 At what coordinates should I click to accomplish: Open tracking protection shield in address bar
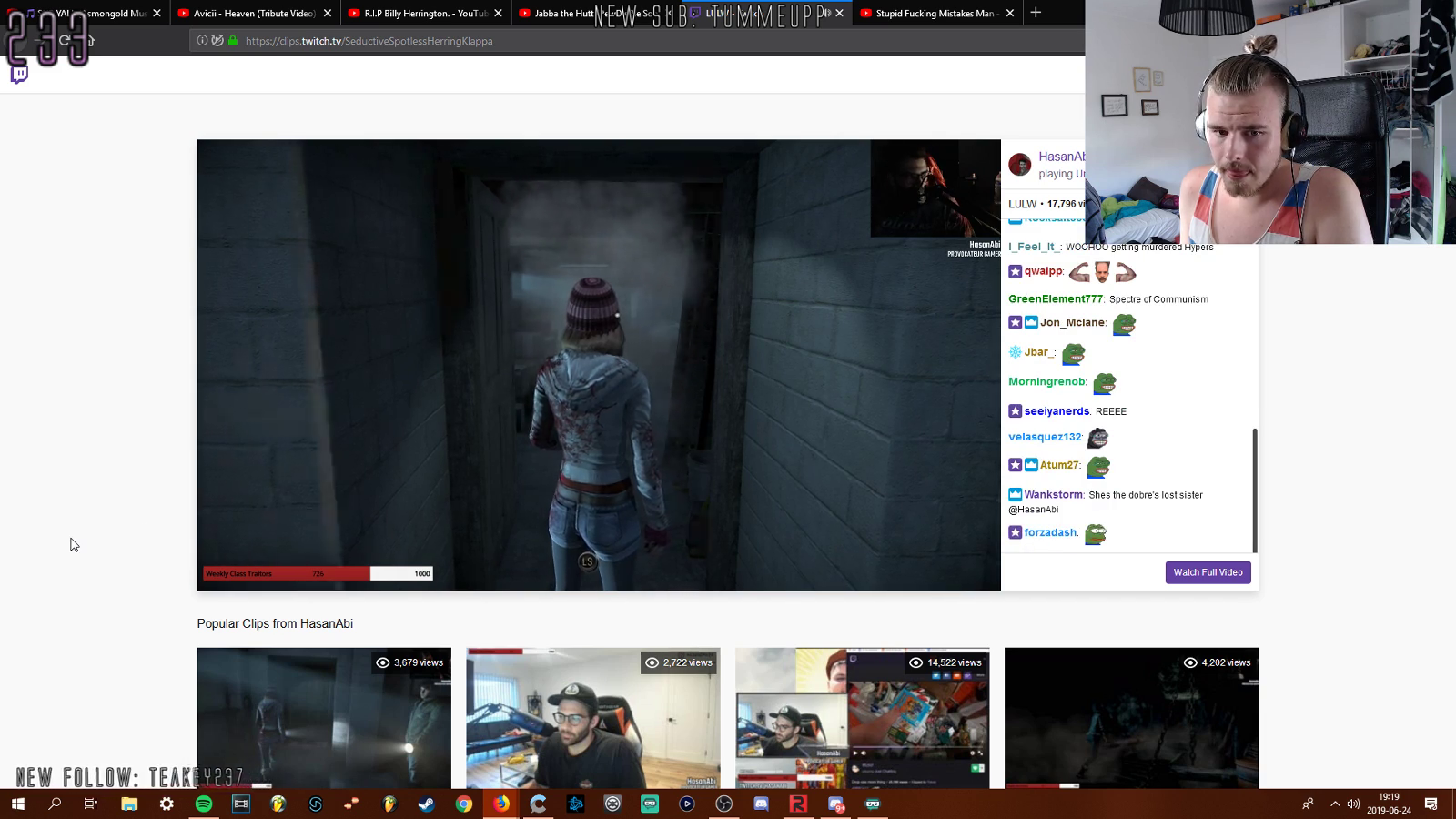click(x=217, y=41)
